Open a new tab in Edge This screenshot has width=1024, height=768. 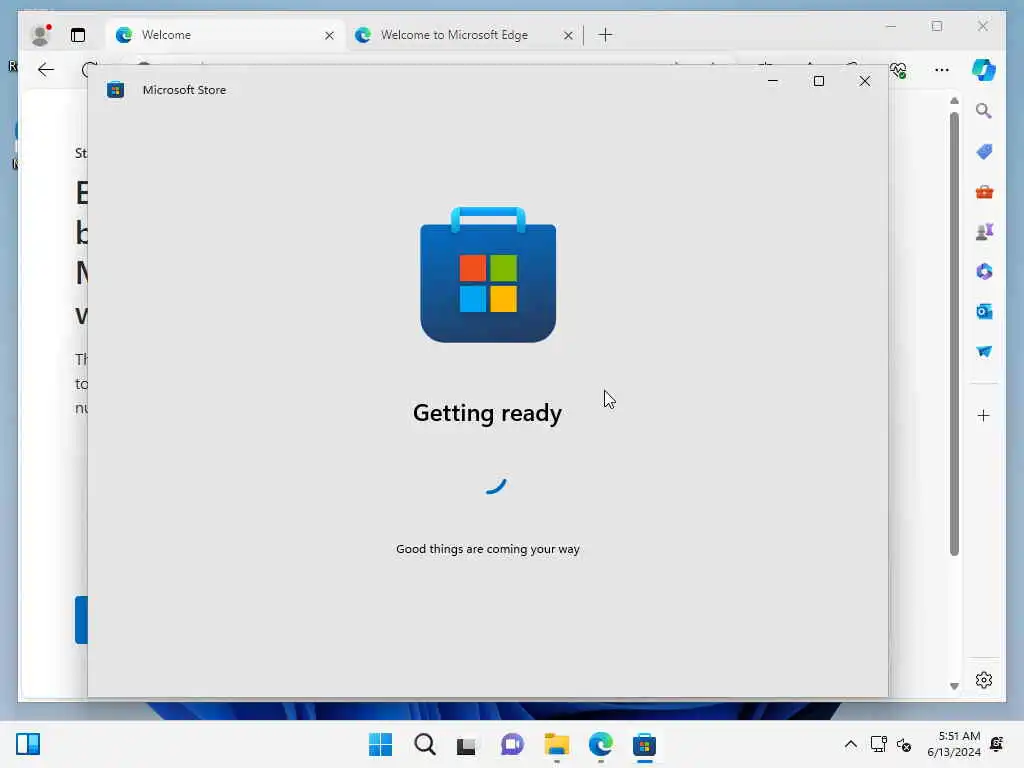point(605,35)
